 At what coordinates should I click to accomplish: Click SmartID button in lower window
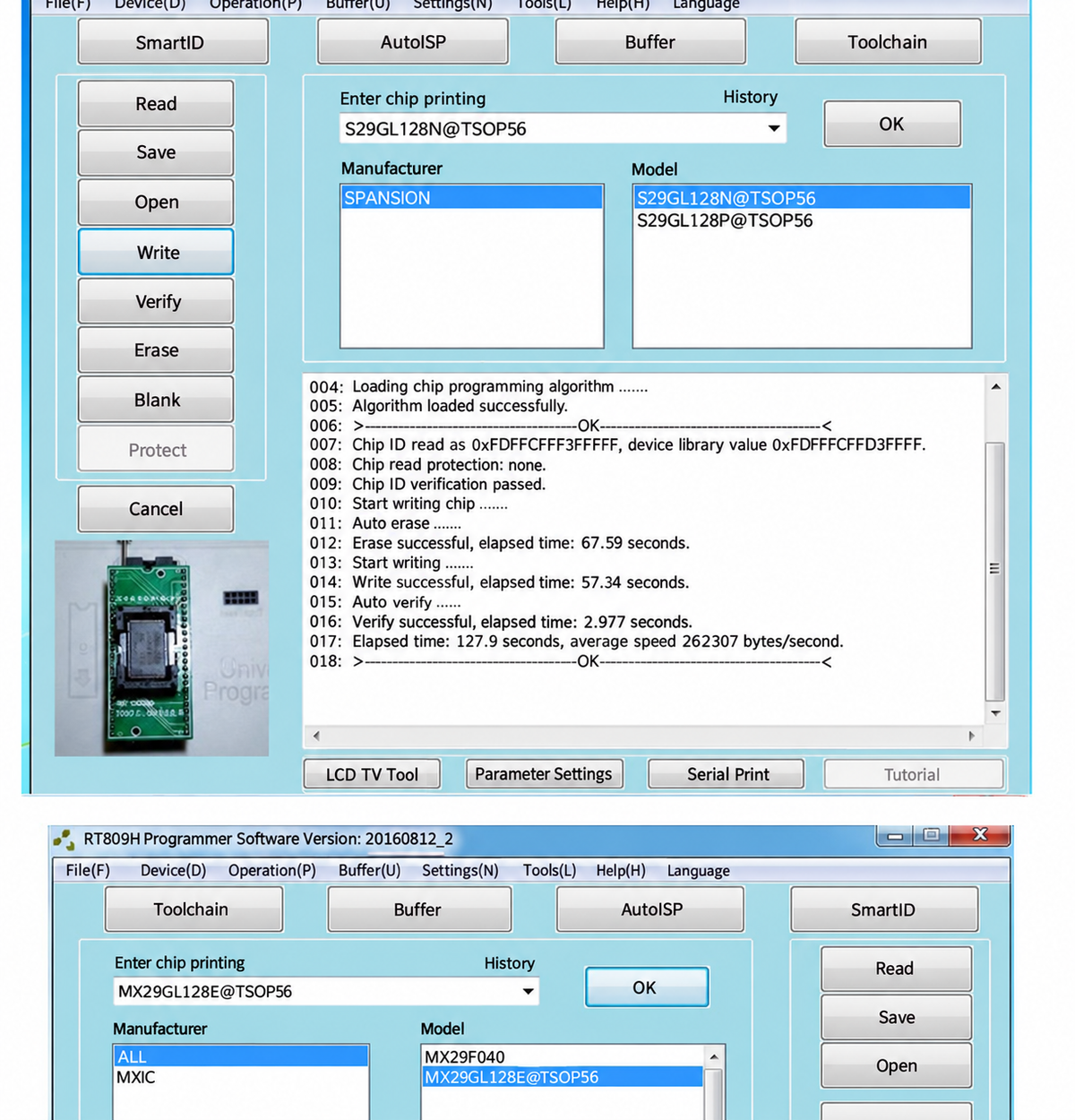(x=883, y=909)
